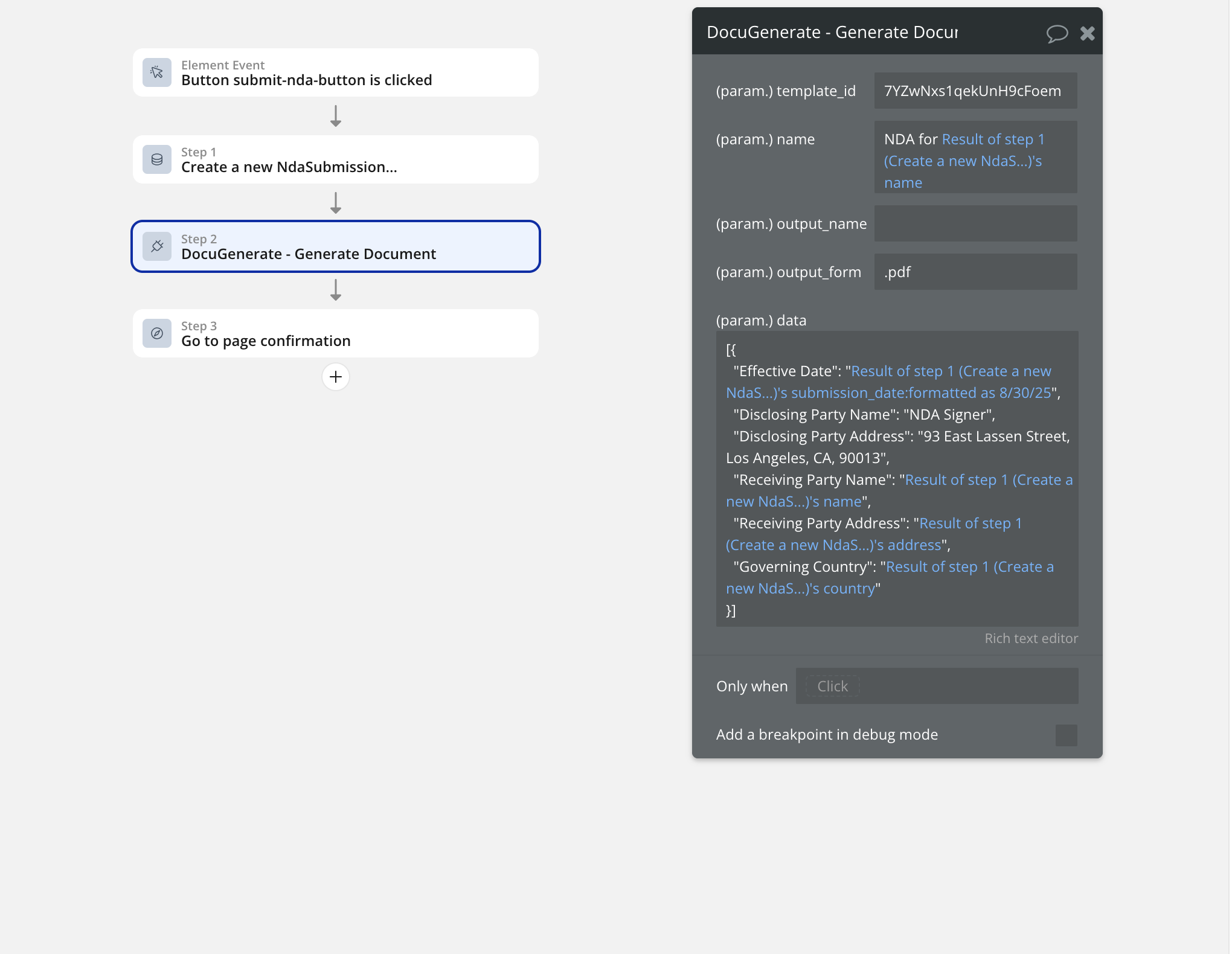Open the comment bubble in panel header
The width and height of the screenshot is (1232, 954).
pos(1057,33)
